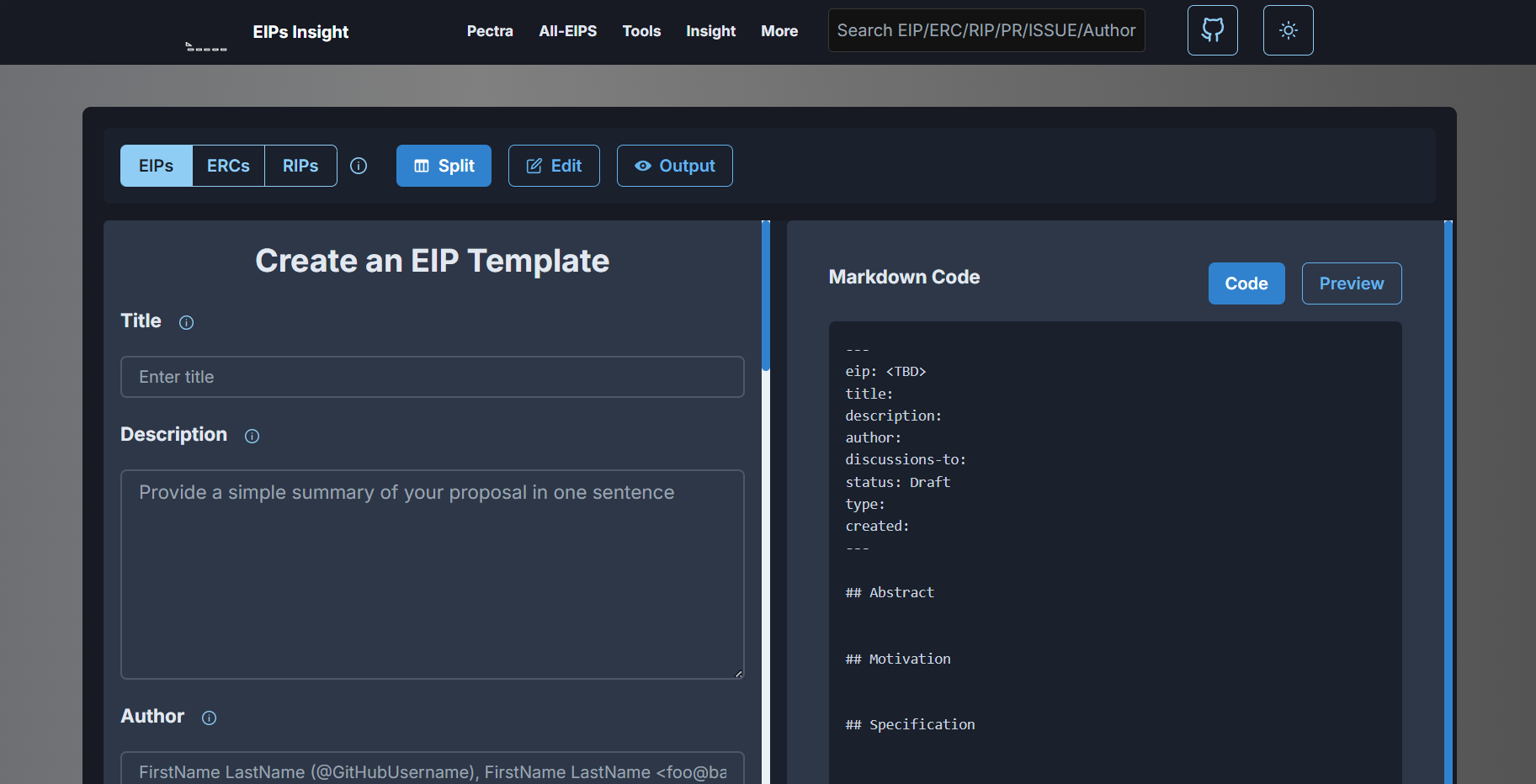Click the pencil icon on the Edit button

tap(534, 166)
